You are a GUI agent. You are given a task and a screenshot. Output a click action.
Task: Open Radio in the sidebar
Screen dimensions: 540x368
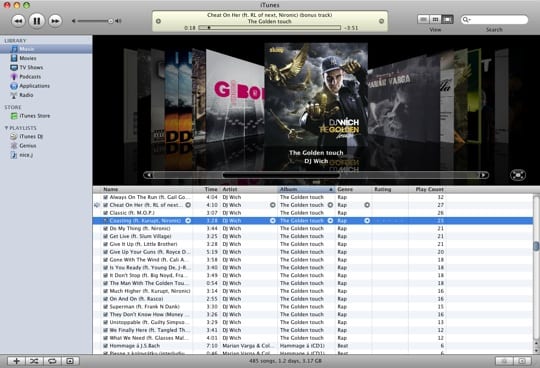tap(26, 95)
